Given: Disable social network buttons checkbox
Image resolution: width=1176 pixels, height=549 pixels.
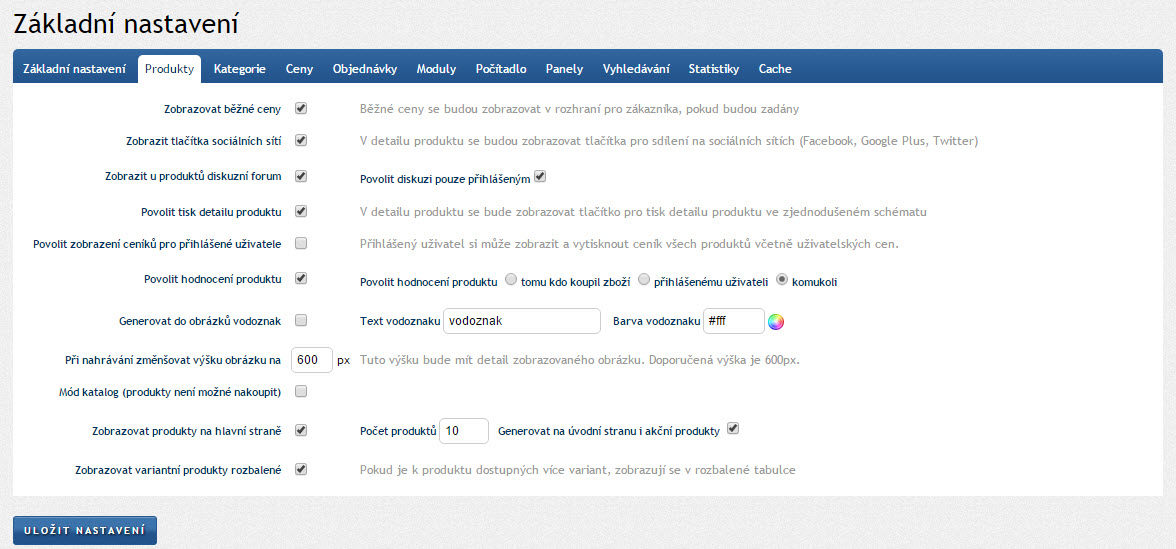Looking at the screenshot, I should [301, 141].
